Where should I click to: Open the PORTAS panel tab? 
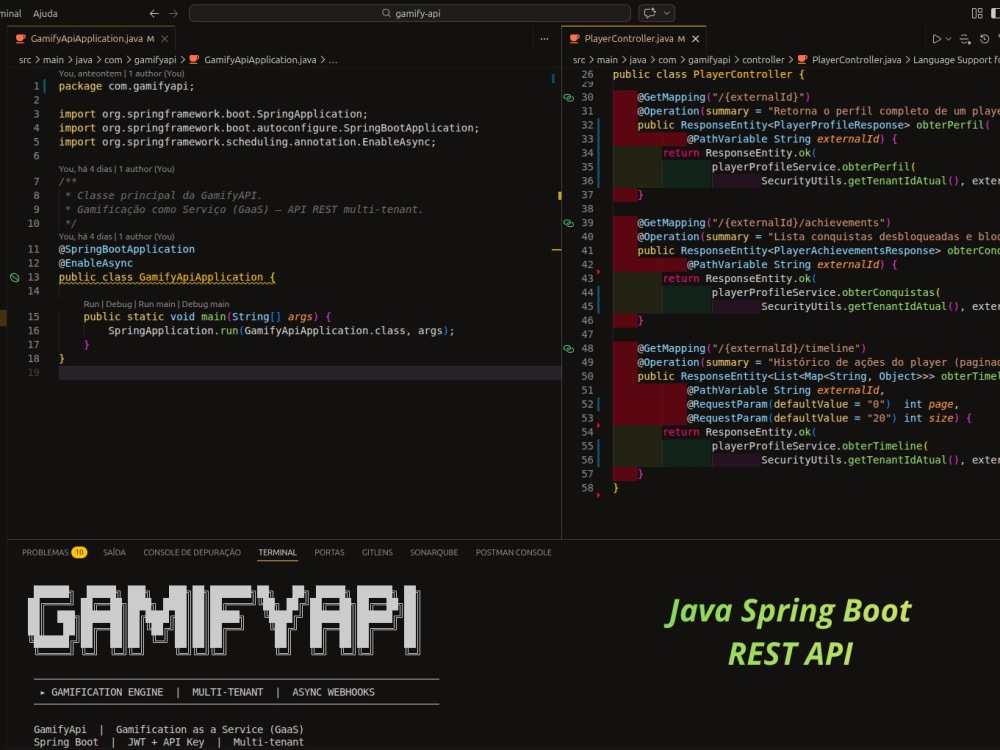point(329,552)
